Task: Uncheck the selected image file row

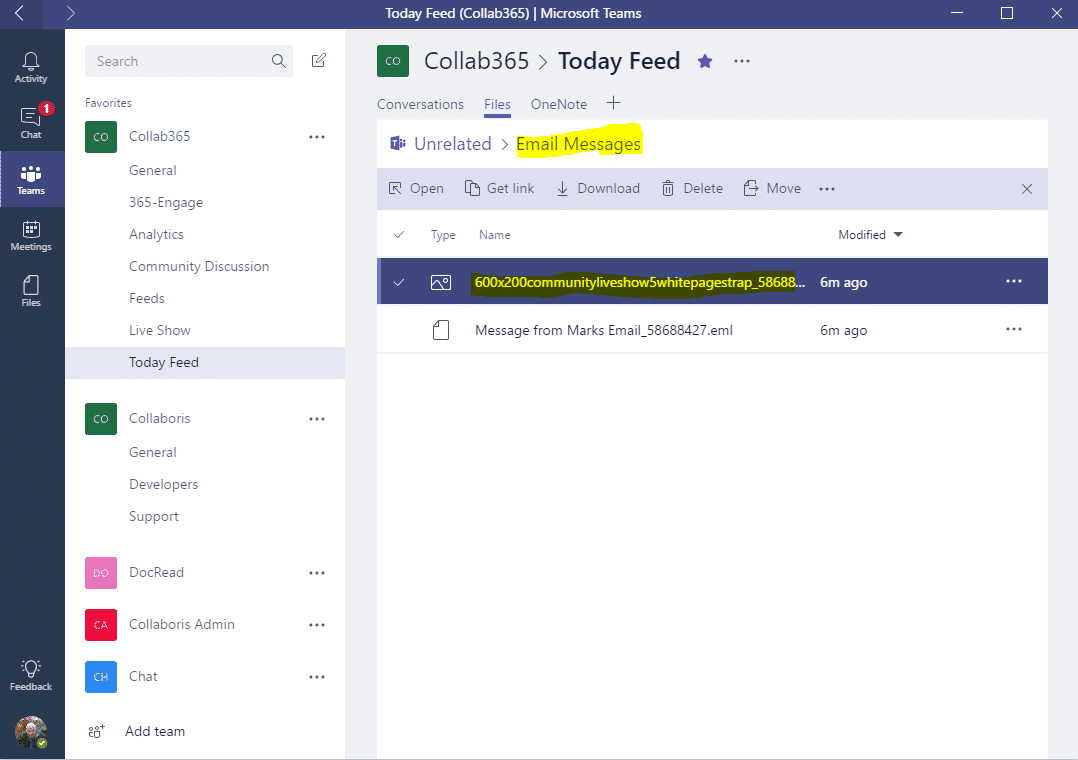Action: tap(399, 283)
